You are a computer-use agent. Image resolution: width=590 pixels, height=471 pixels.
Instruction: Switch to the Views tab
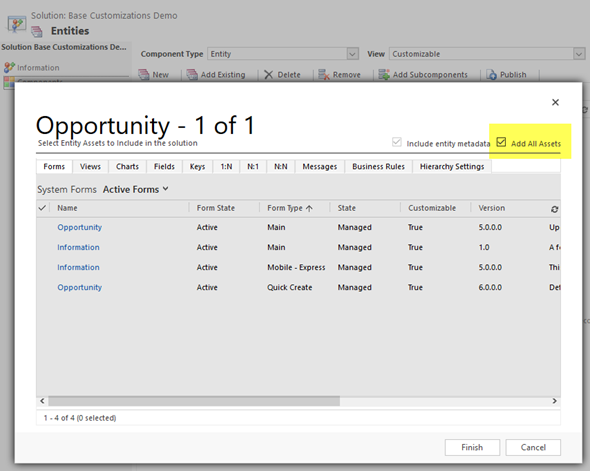tap(90, 166)
